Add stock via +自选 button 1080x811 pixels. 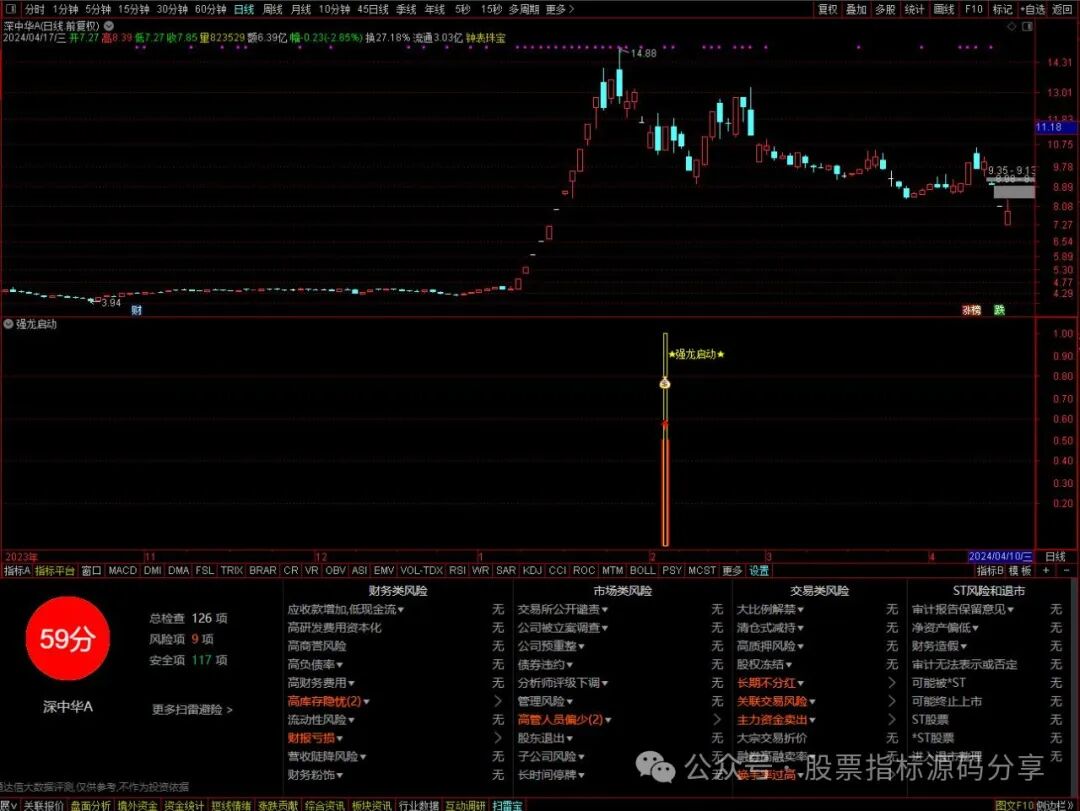(1032, 9)
